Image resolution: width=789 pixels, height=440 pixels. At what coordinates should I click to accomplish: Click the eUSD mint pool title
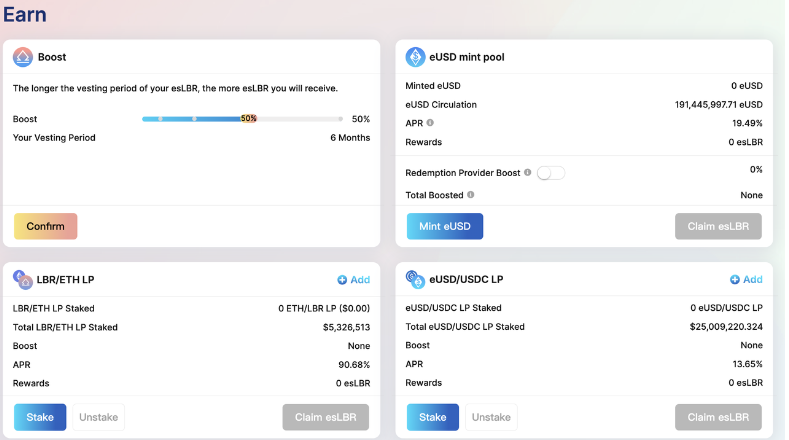coord(466,57)
